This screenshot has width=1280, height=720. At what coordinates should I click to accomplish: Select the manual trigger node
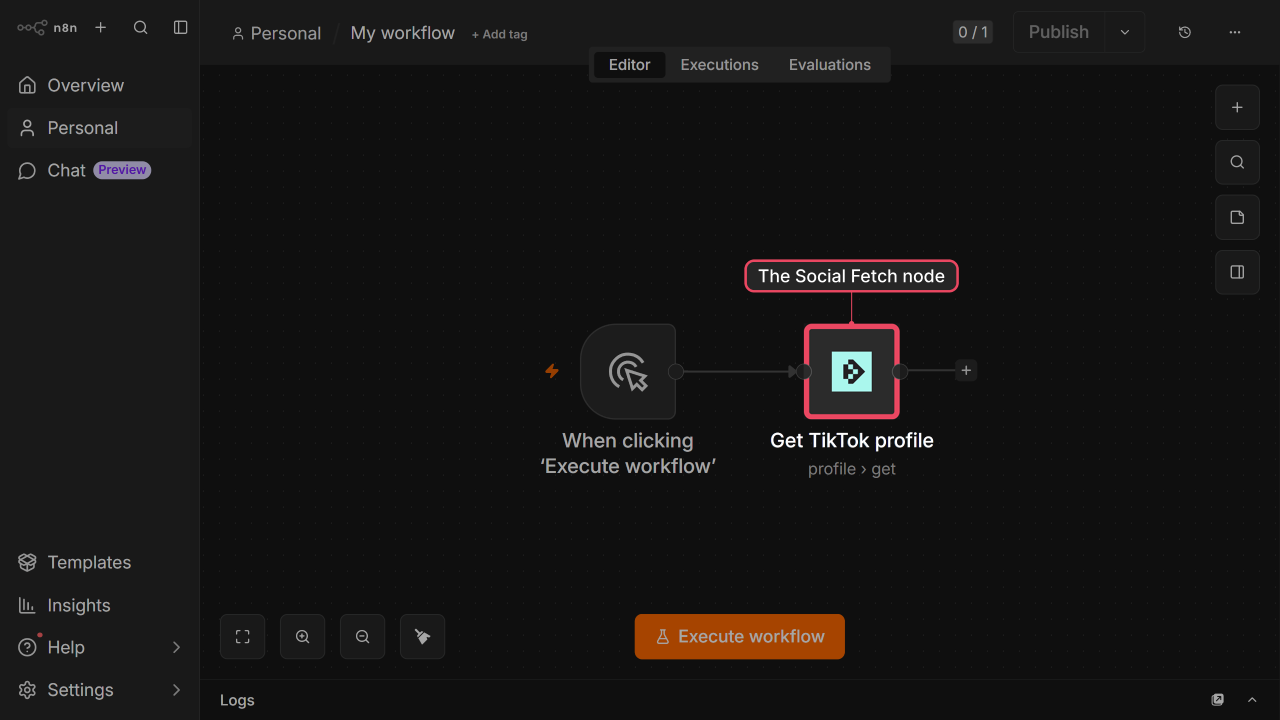pos(628,371)
